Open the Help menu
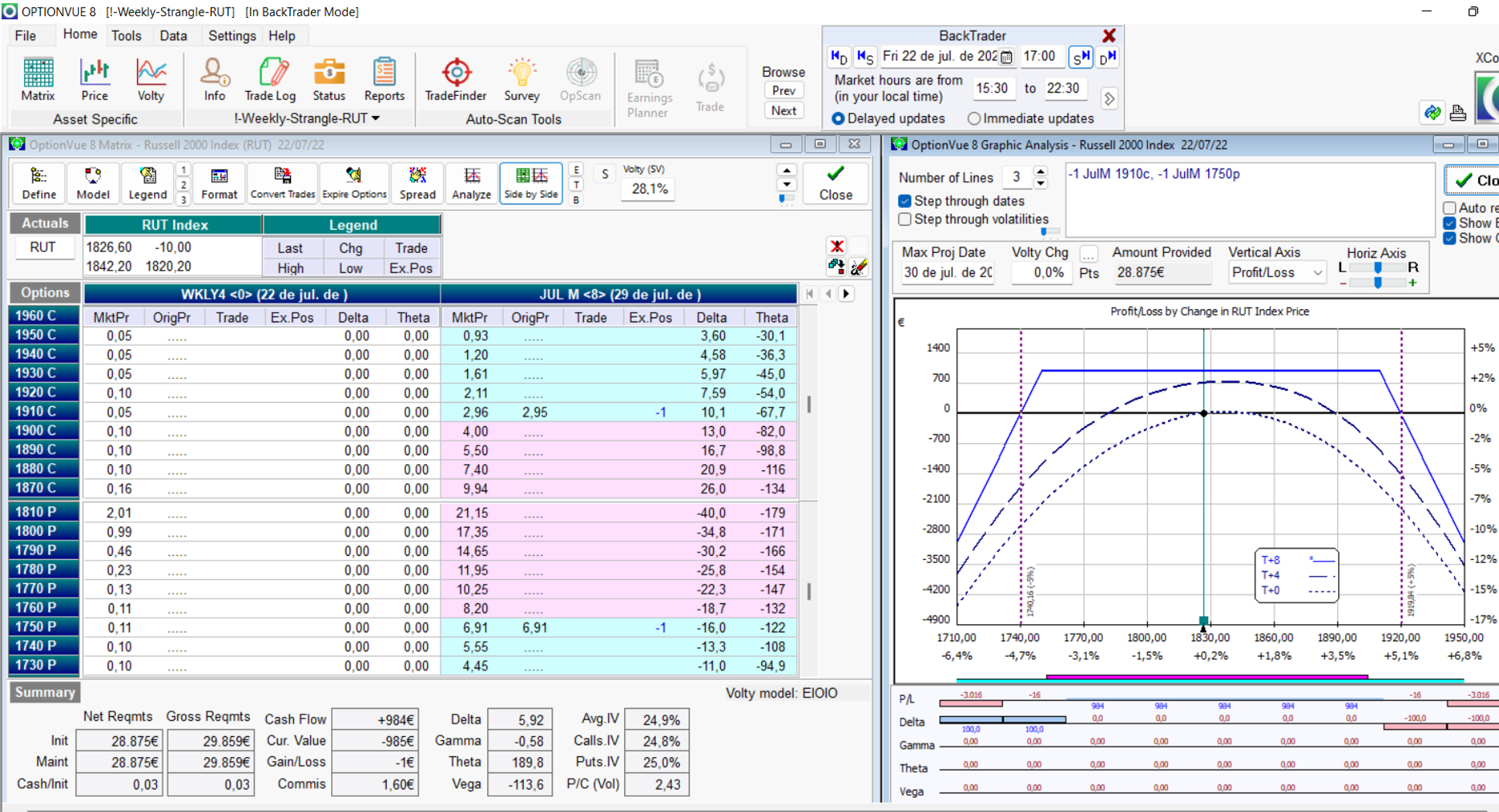The height and width of the screenshot is (812, 1499). click(x=282, y=36)
